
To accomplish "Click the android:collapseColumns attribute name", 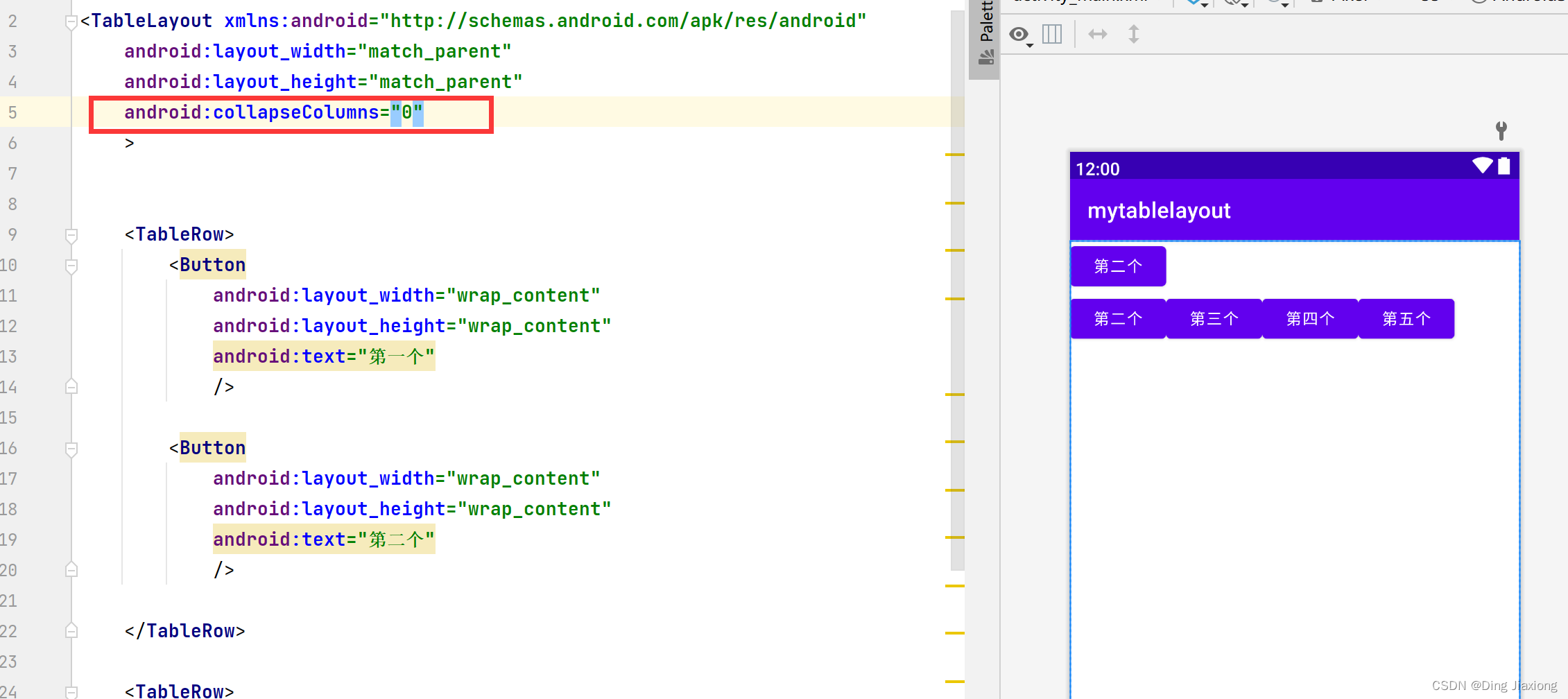I will pos(252,112).
